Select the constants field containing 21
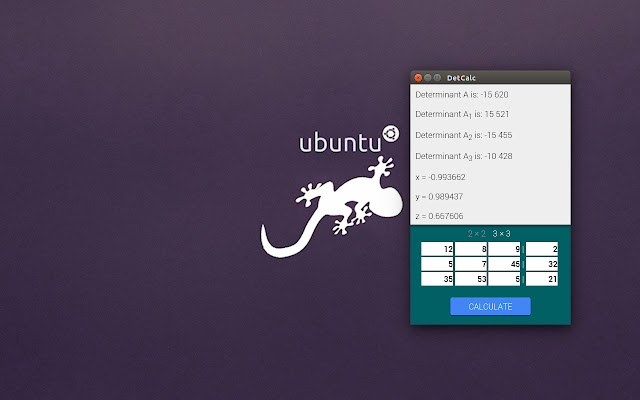Viewport: 640px width, 400px height. pos(542,279)
